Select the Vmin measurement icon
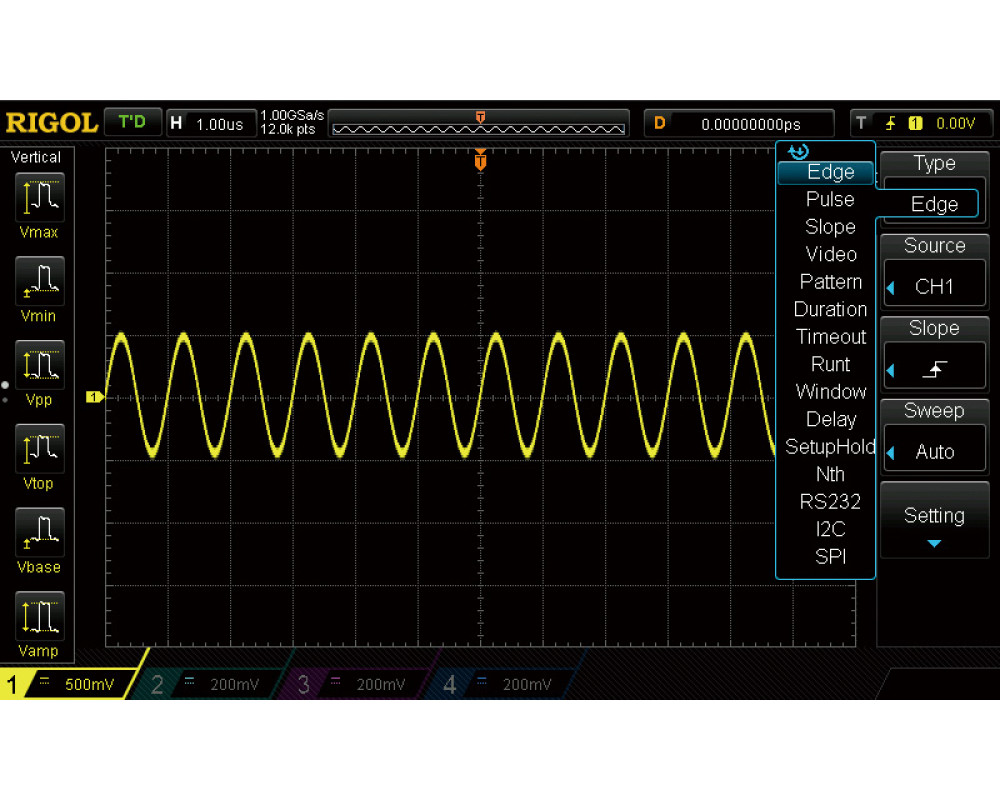This screenshot has height=800, width=1000. (40, 282)
